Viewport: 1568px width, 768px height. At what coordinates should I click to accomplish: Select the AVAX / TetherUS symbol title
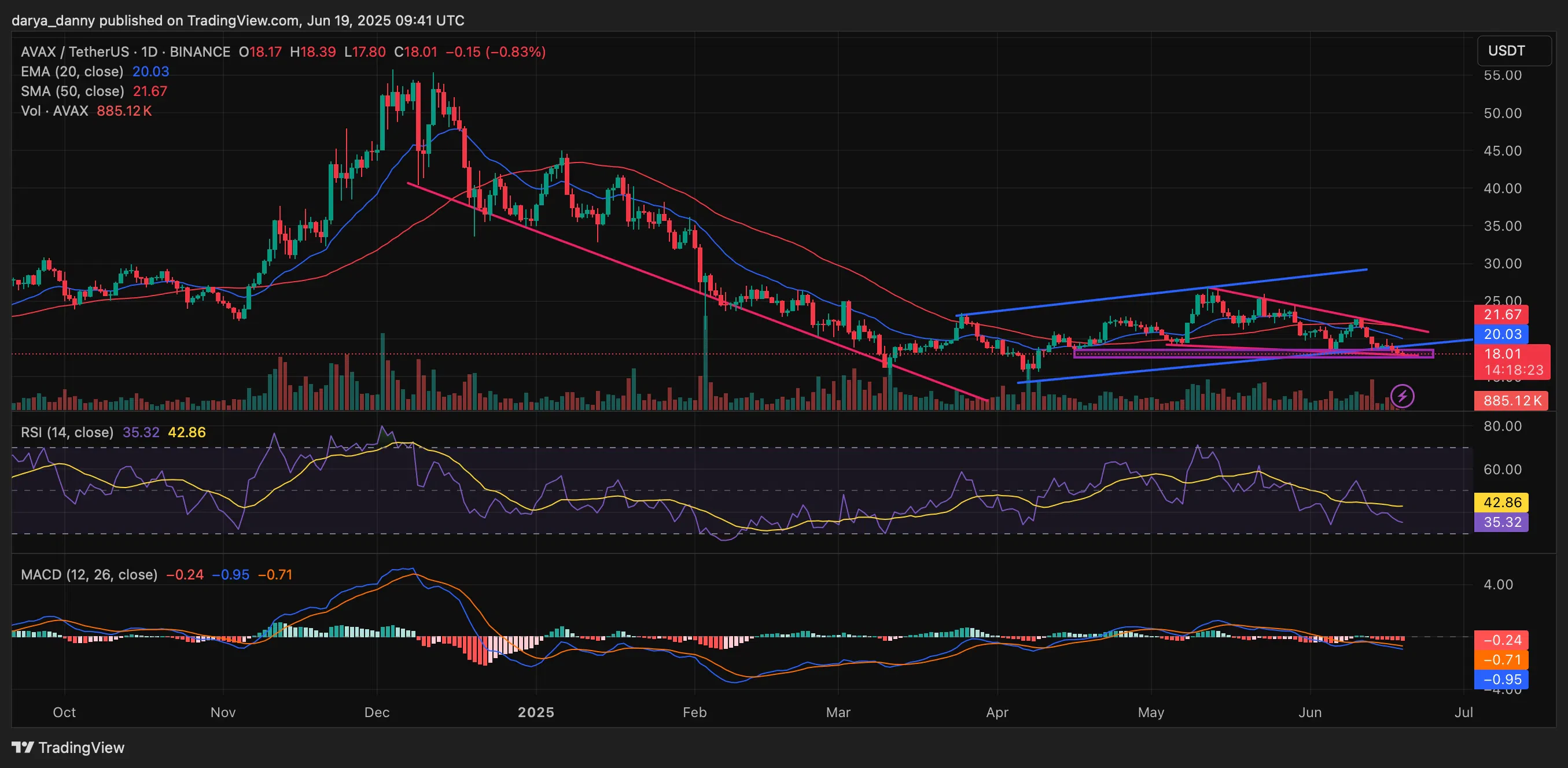[126, 51]
